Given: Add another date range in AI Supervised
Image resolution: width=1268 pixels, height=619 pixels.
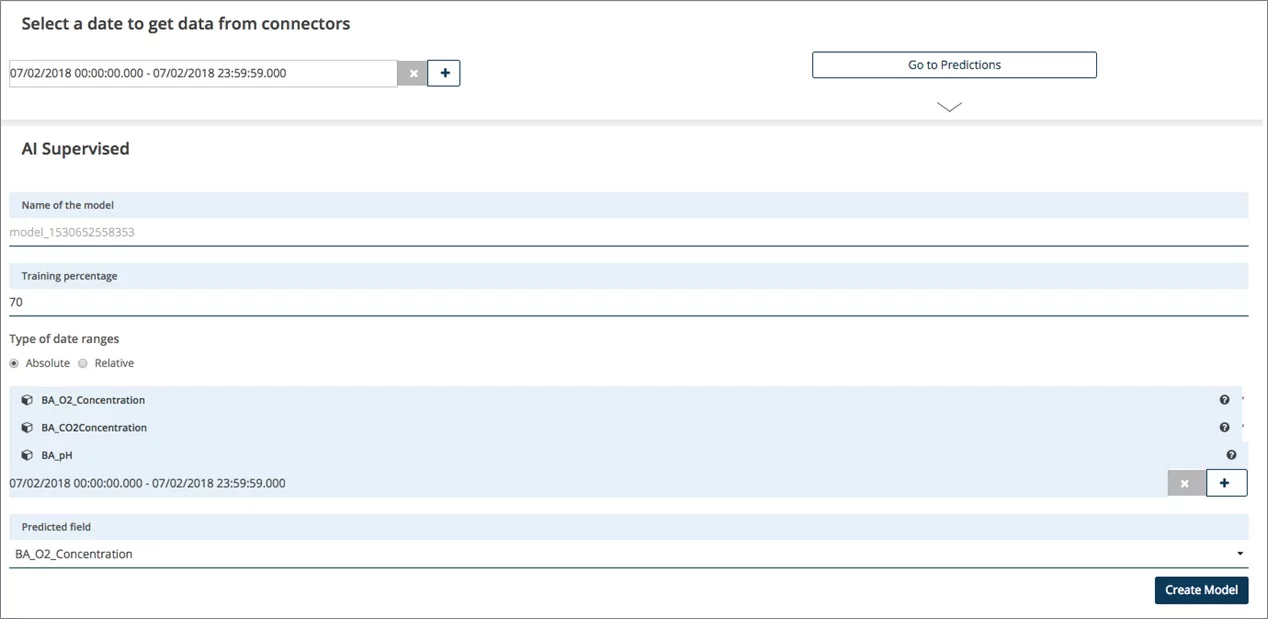Looking at the screenshot, I should pos(1227,483).
